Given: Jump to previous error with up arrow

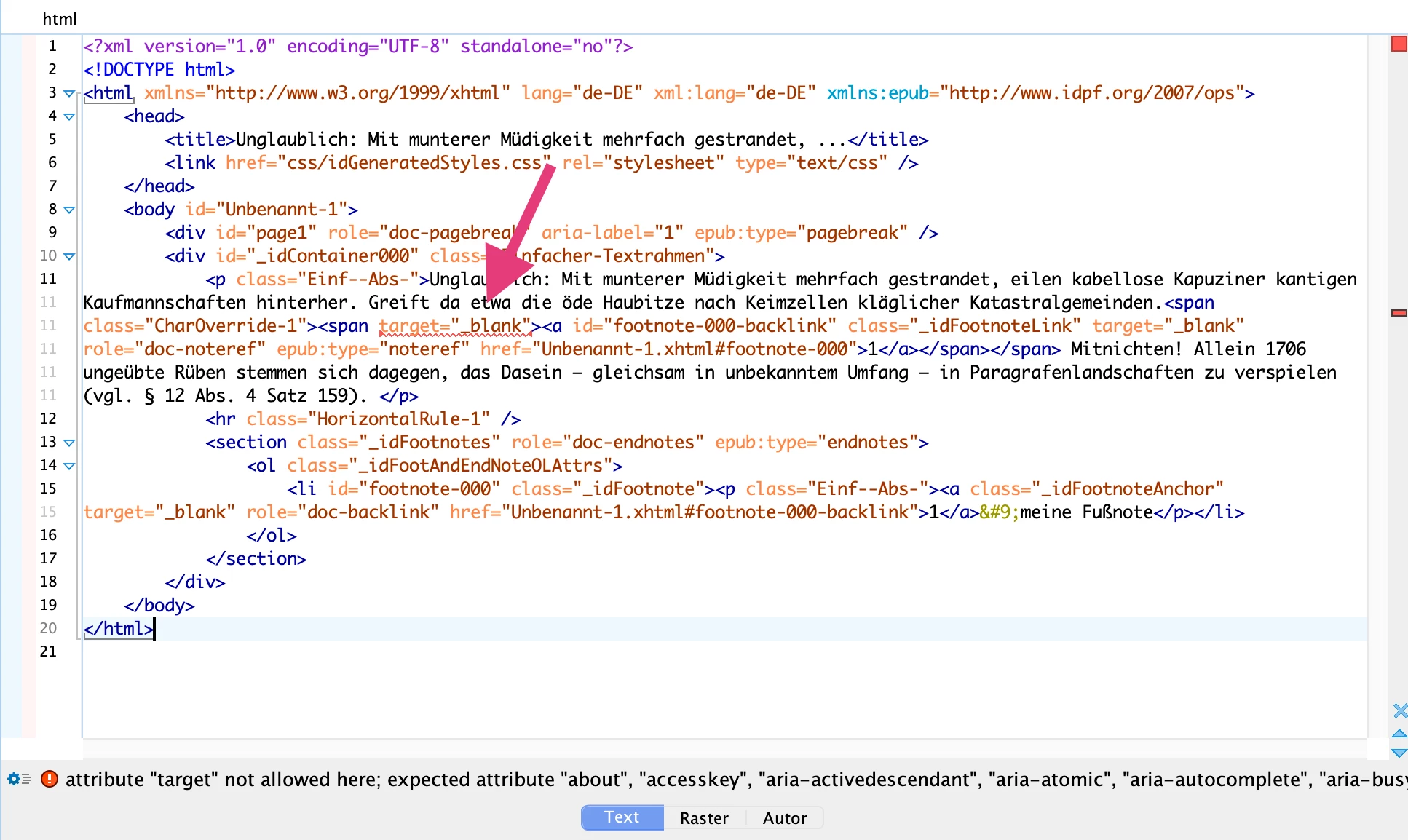Looking at the screenshot, I should click(x=1399, y=733).
